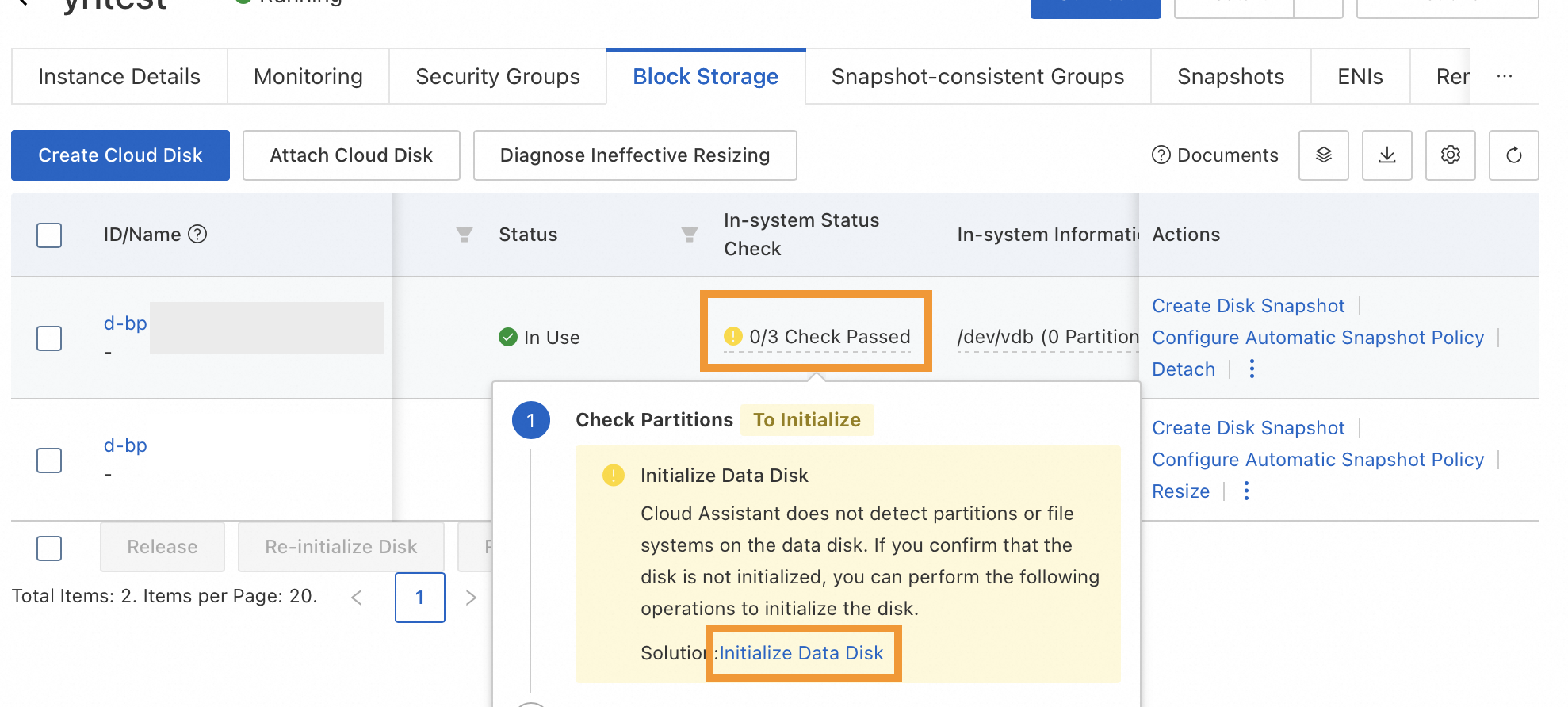This screenshot has height=707, width=1568.
Task: Open the second disk d-bp ID link
Action: (125, 445)
